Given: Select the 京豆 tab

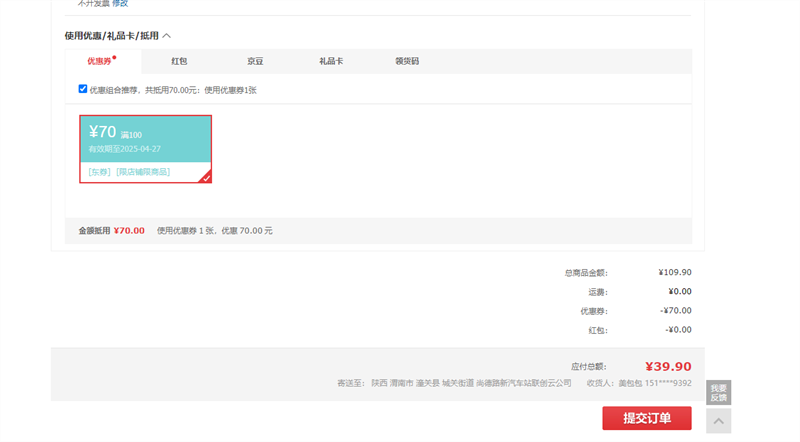Looking at the screenshot, I should click(x=255, y=61).
